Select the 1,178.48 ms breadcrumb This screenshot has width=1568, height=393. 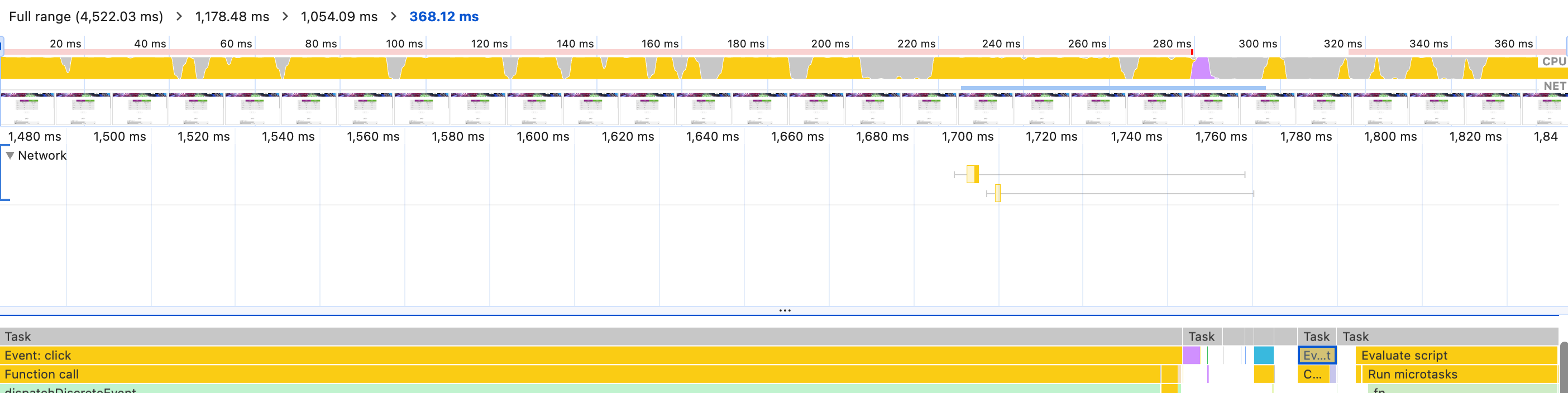[232, 16]
